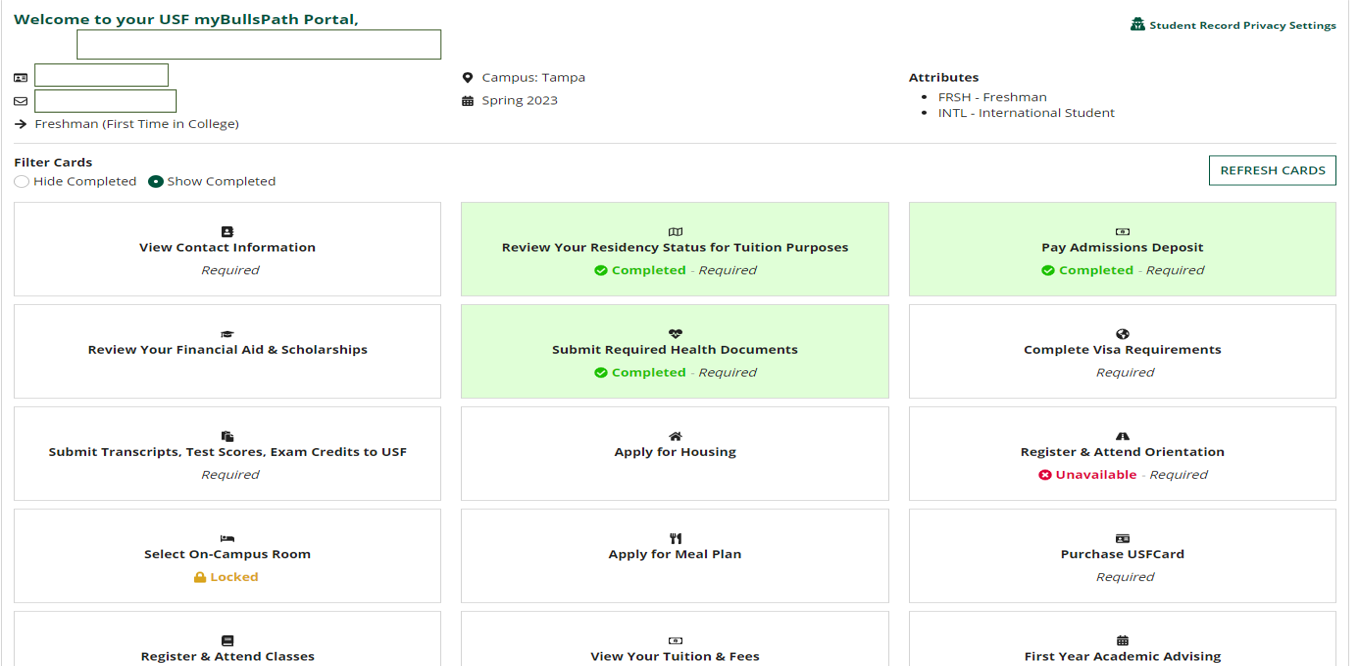The image size is (1352, 666).
Task: Click the 'Spring 2023' term text
Action: (x=520, y=100)
